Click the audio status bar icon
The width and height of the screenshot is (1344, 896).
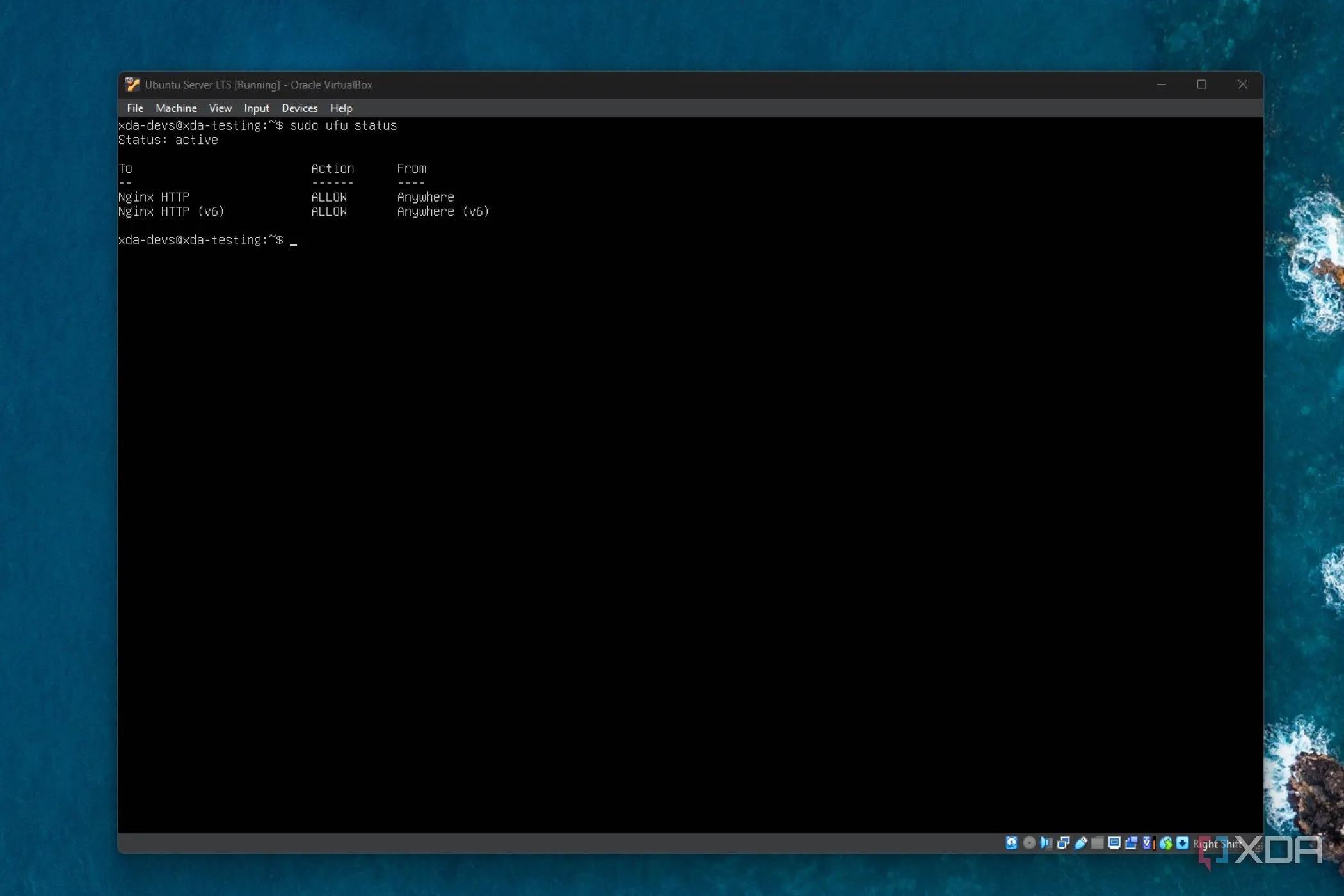coord(1046,843)
